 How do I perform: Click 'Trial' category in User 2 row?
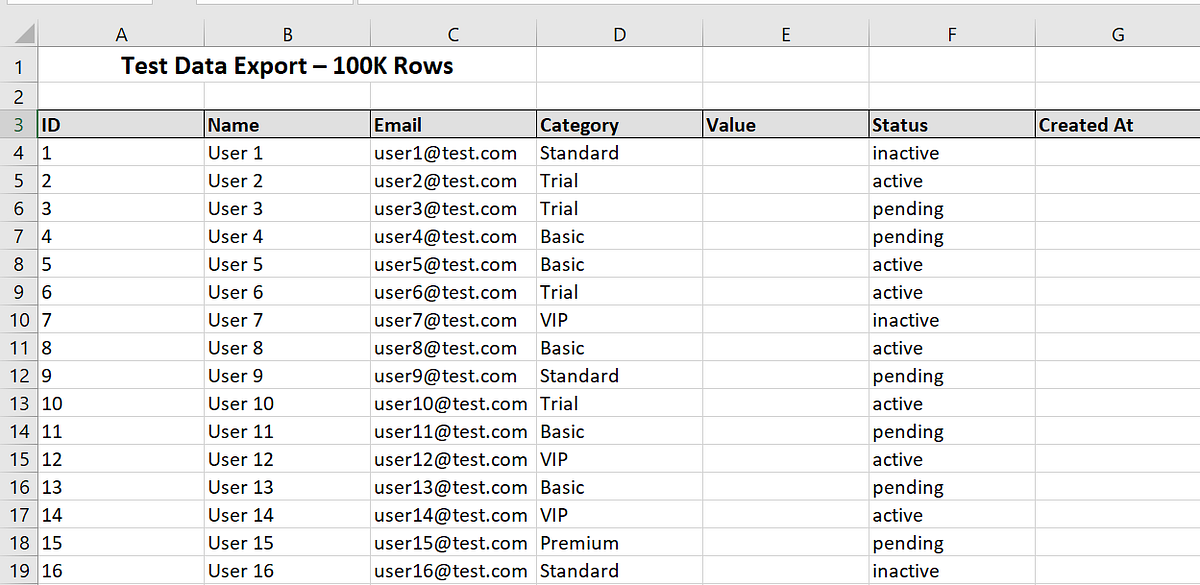click(x=620, y=181)
